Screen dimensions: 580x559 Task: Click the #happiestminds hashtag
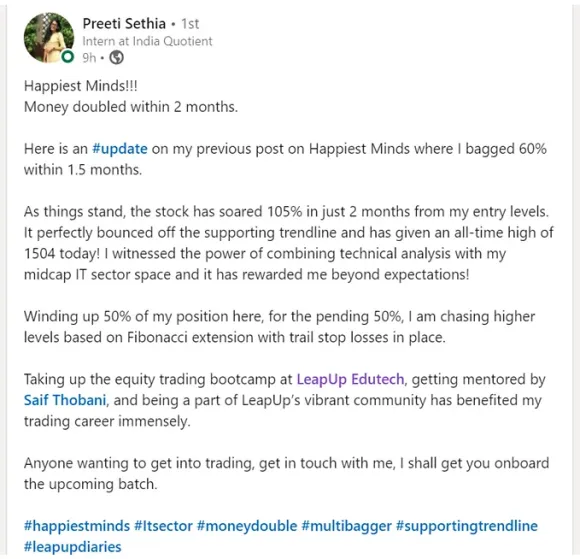pyautogui.click(x=77, y=526)
